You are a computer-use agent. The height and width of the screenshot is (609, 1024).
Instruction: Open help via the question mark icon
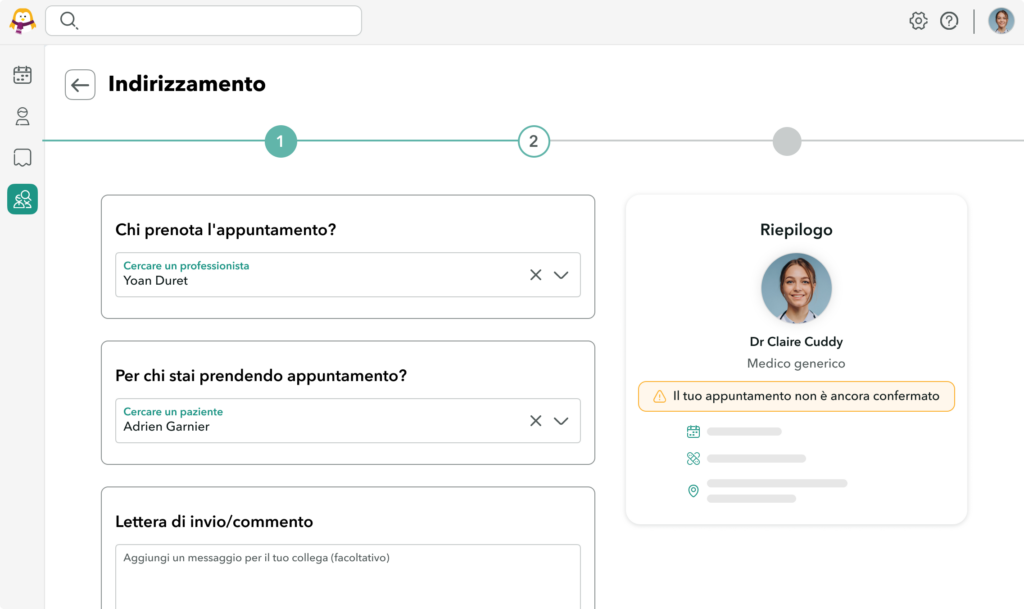(x=949, y=20)
